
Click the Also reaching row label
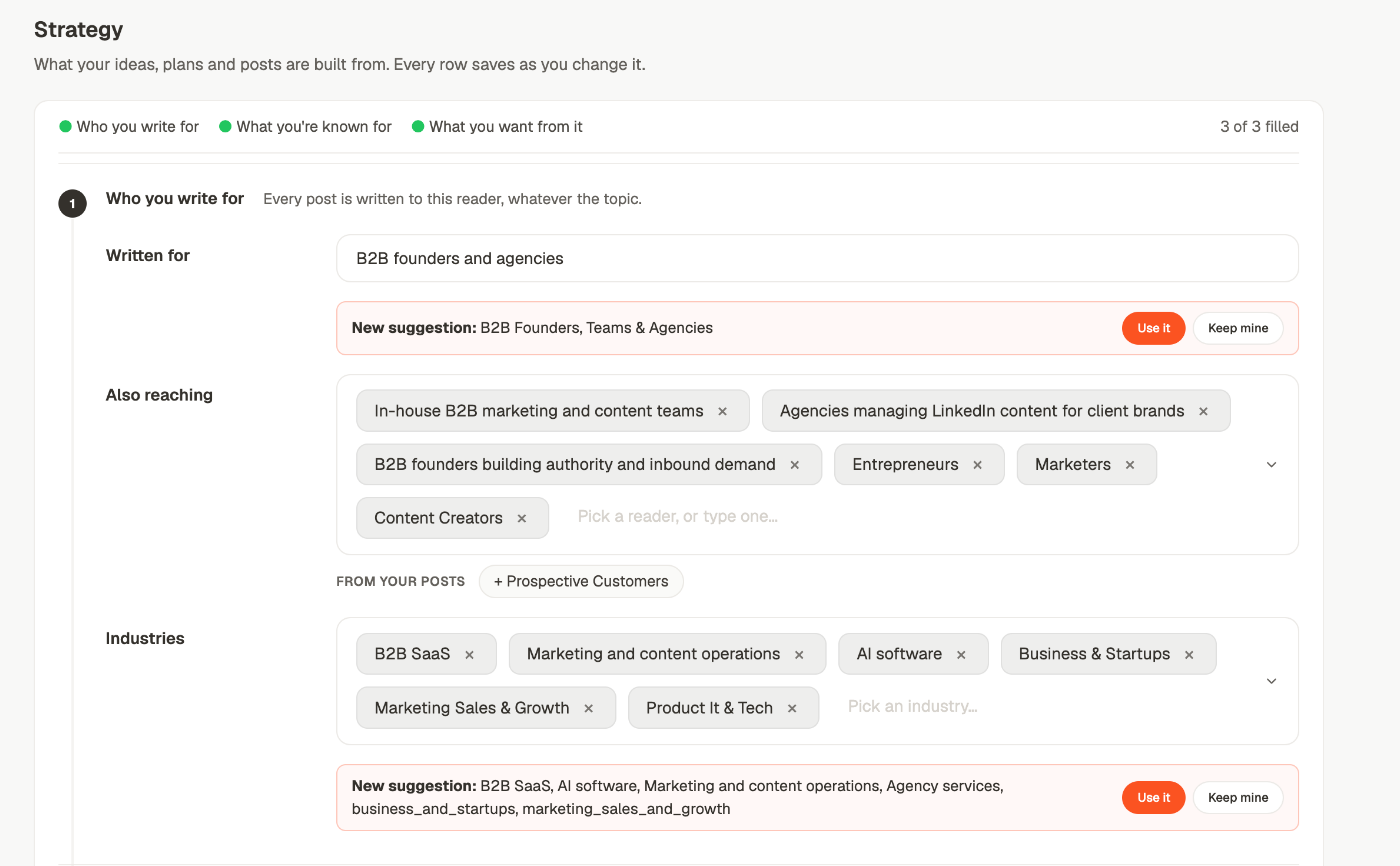coord(159,395)
